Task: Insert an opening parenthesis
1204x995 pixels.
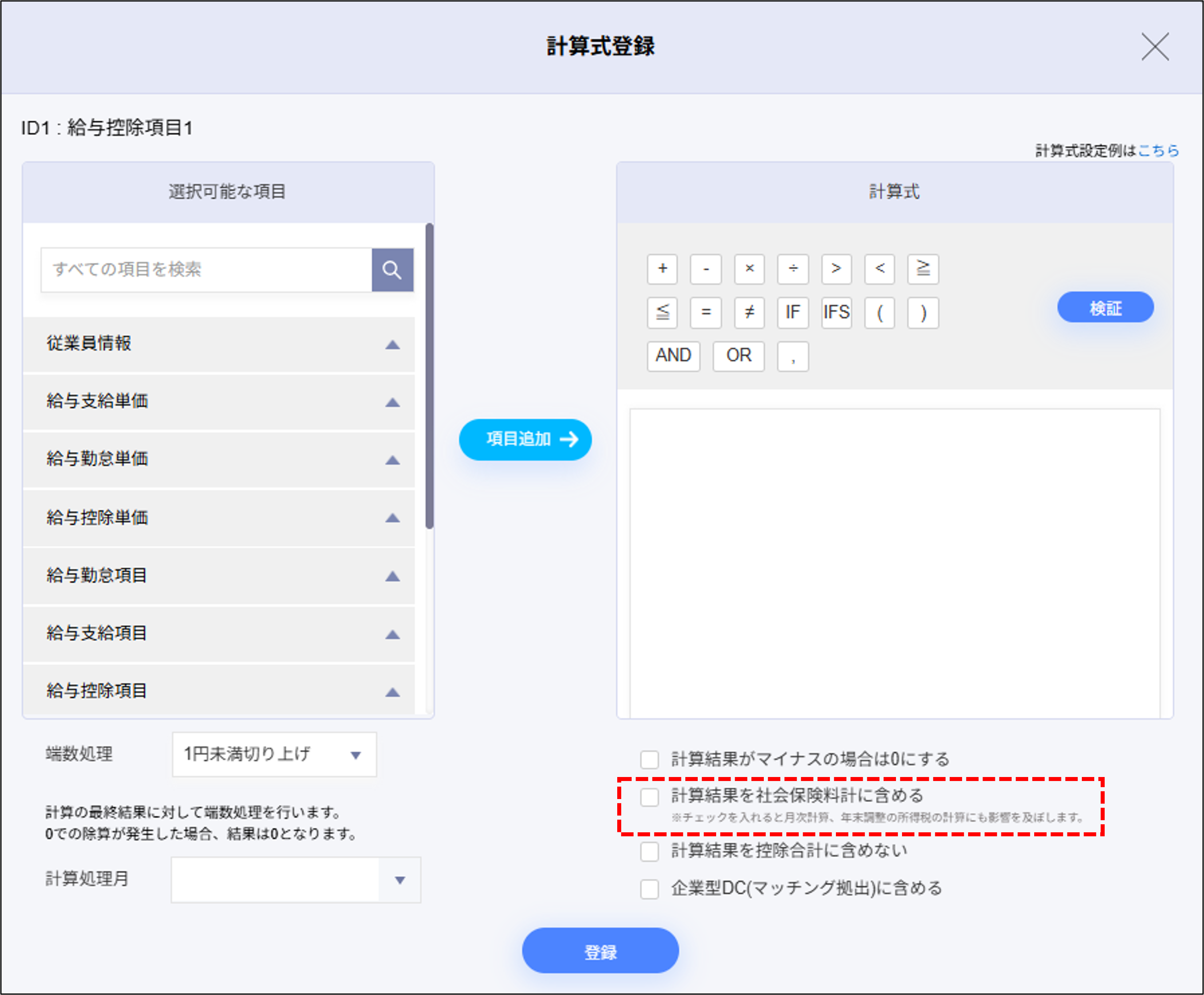Action: (880, 313)
